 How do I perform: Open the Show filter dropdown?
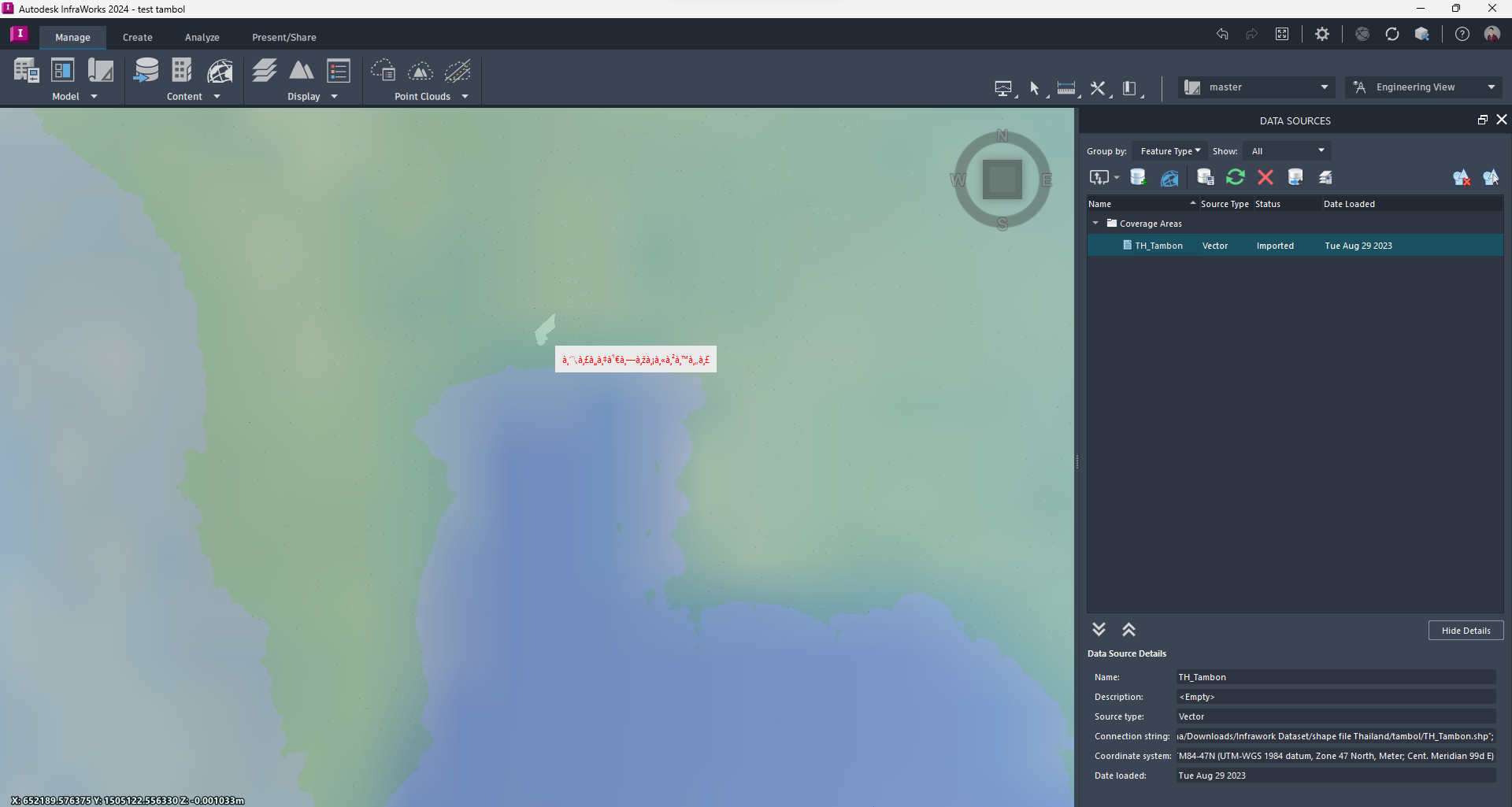pos(1286,150)
